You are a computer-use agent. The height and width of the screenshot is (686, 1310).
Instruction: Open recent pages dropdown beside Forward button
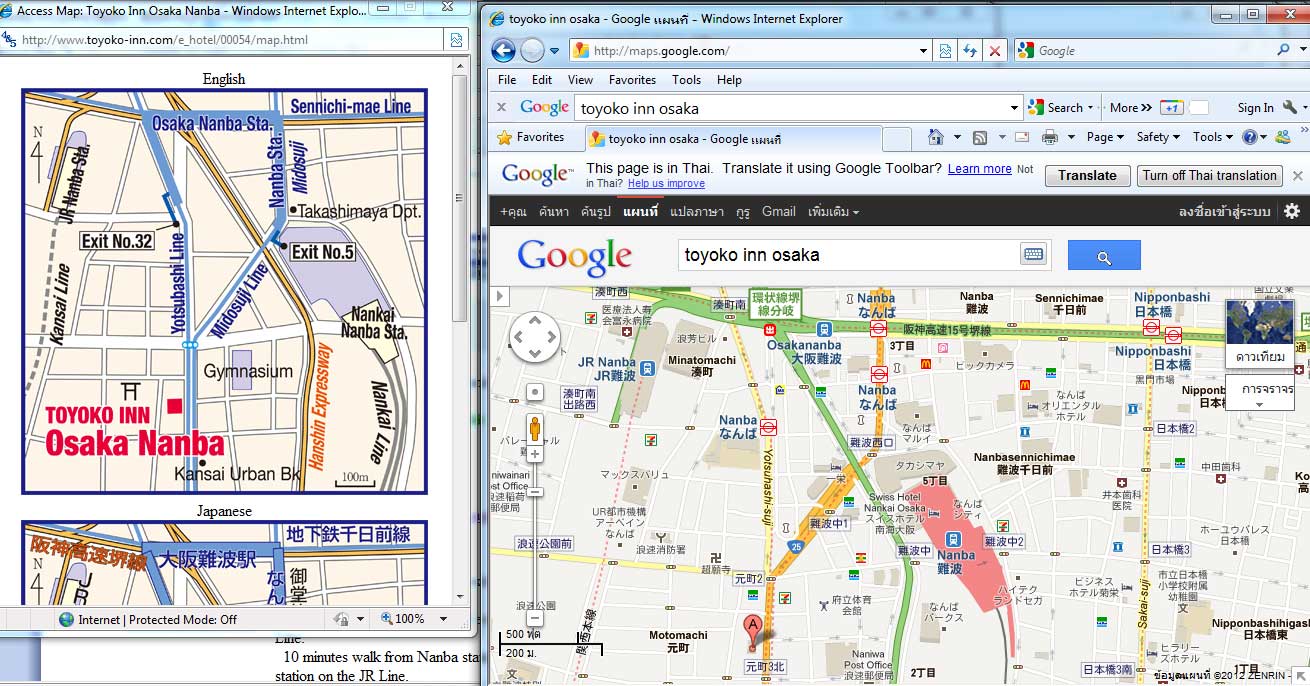point(555,51)
